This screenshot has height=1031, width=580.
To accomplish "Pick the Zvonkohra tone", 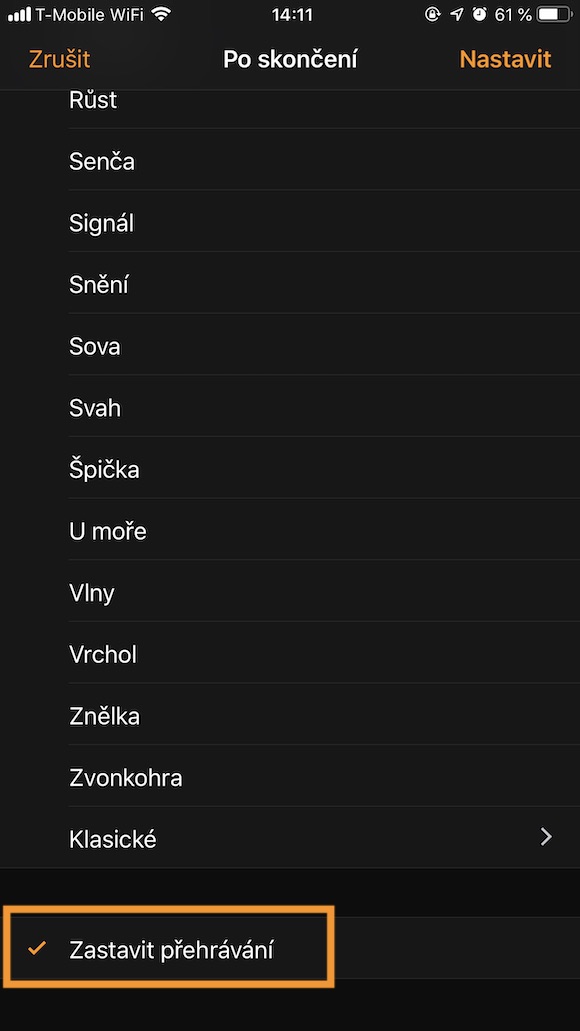I will click(290, 777).
